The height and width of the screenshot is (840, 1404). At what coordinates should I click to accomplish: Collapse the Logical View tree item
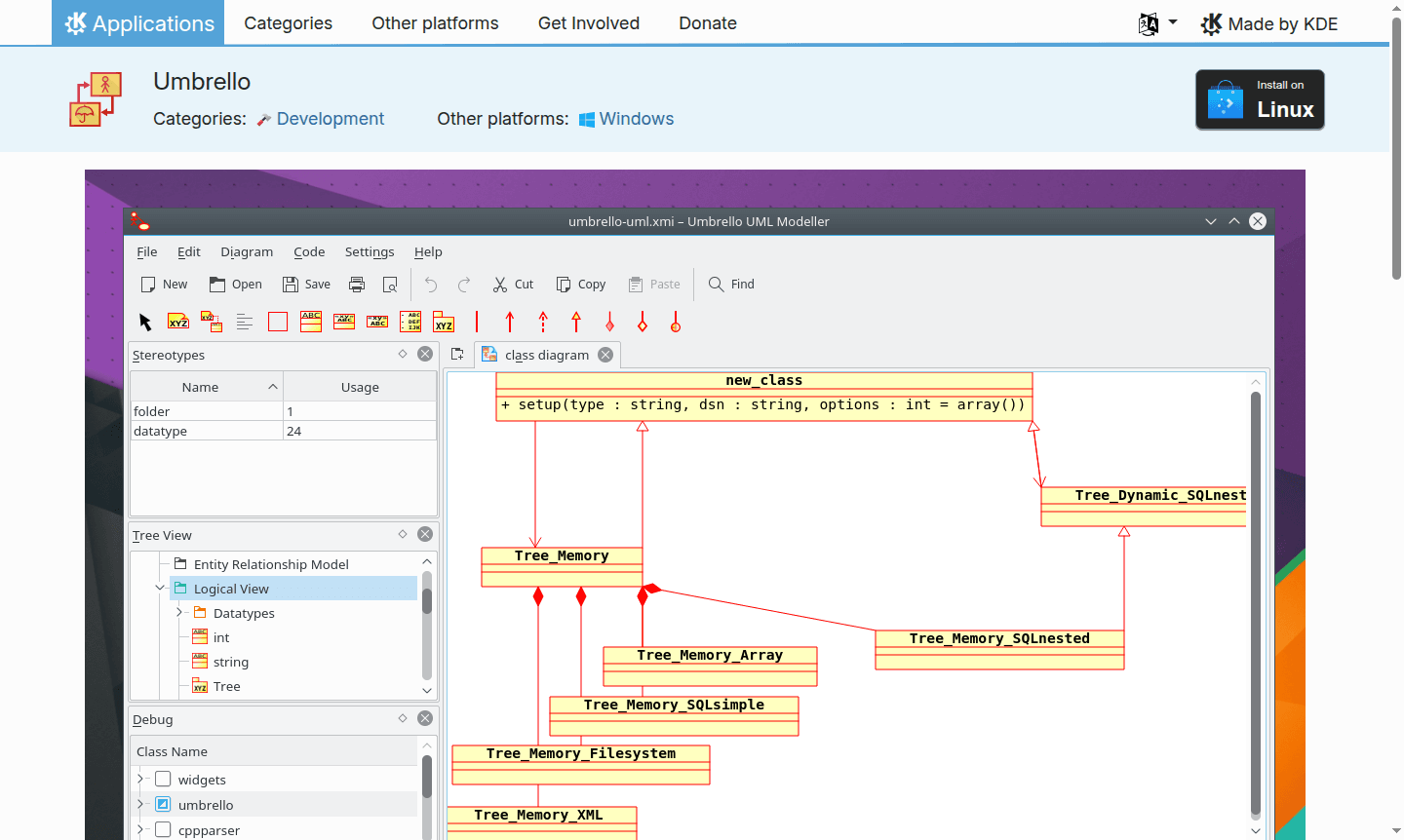pos(160,588)
